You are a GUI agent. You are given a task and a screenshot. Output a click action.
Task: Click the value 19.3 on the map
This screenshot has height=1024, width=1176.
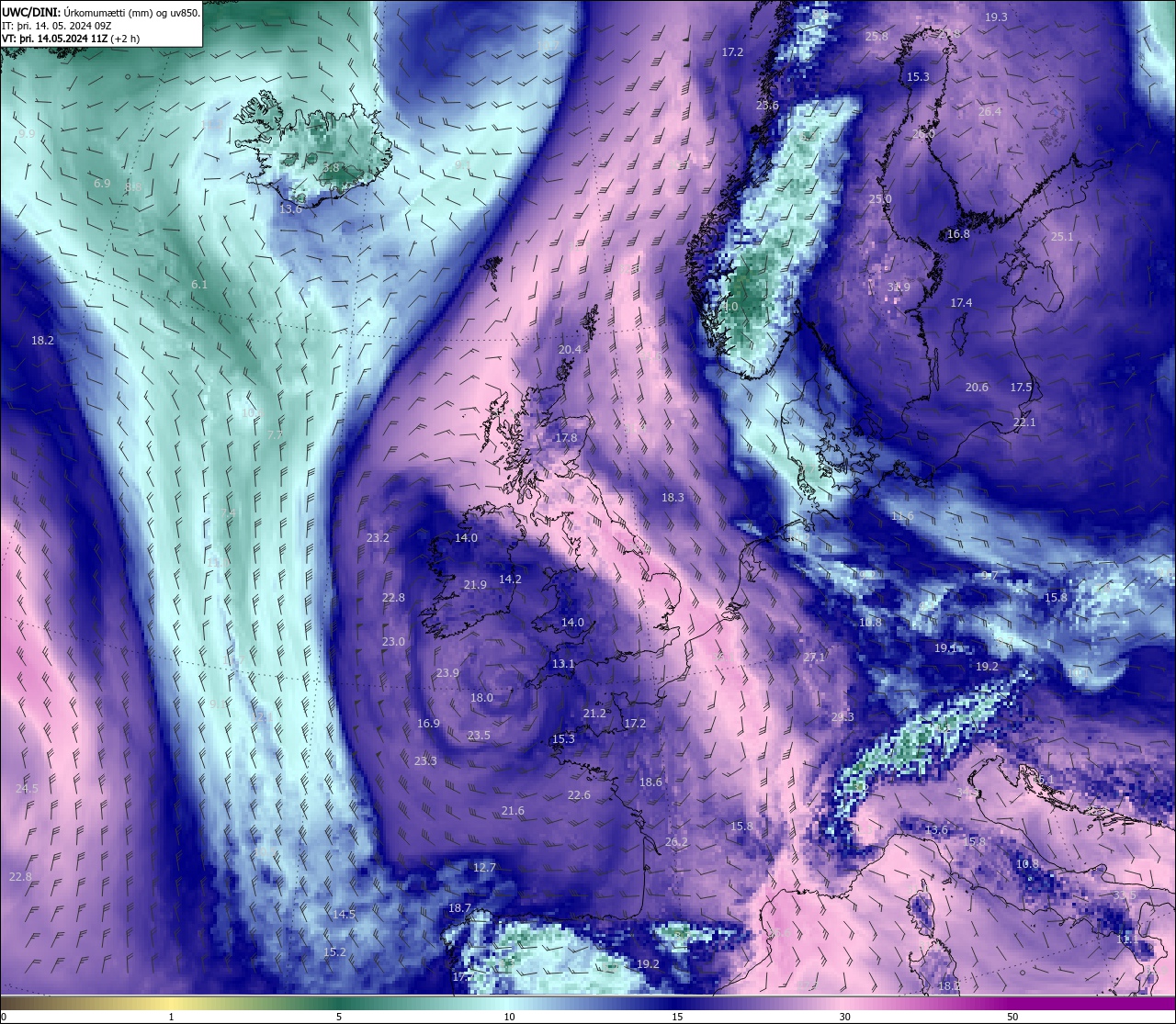click(x=996, y=17)
